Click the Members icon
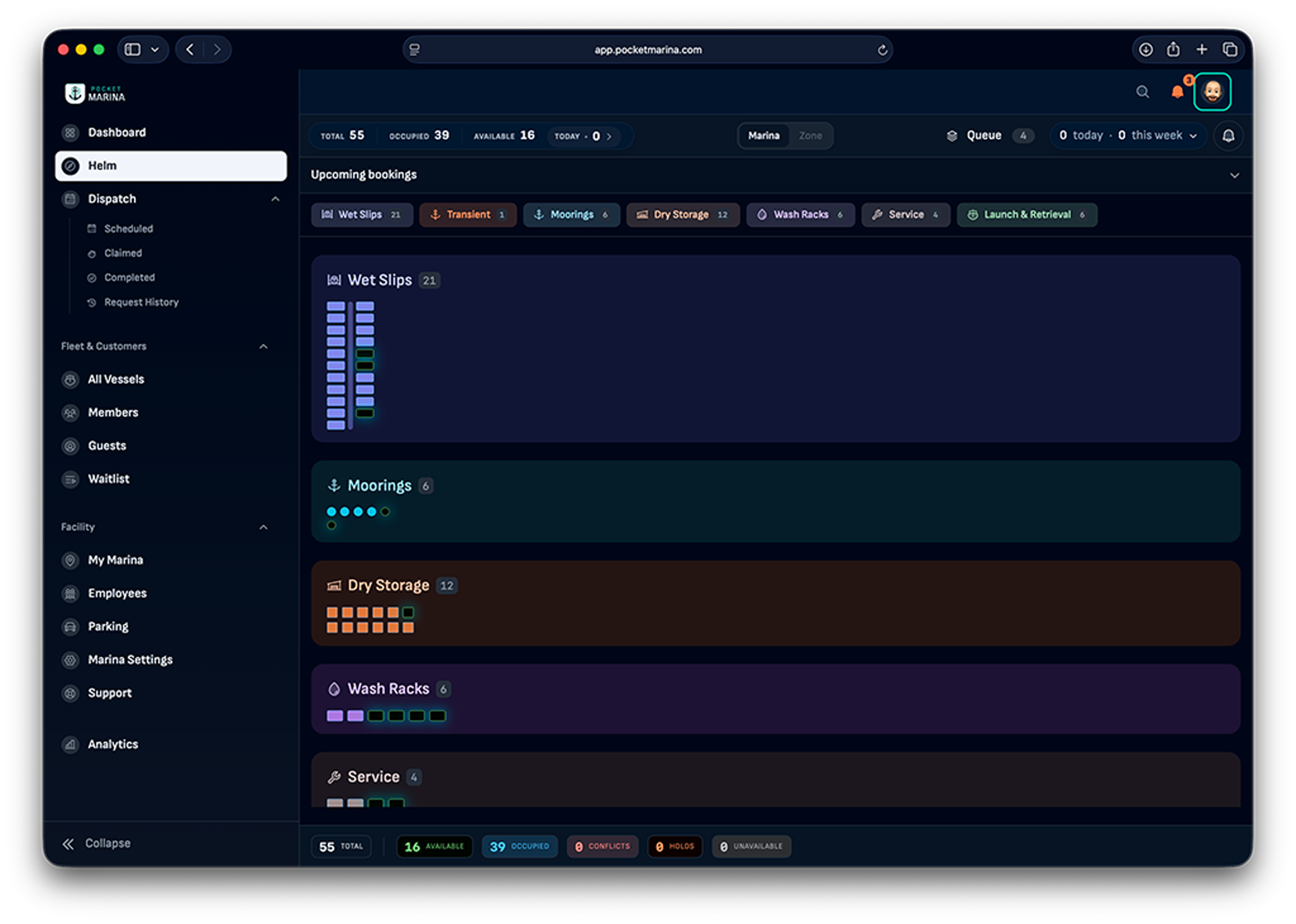1296x924 pixels. click(x=70, y=413)
